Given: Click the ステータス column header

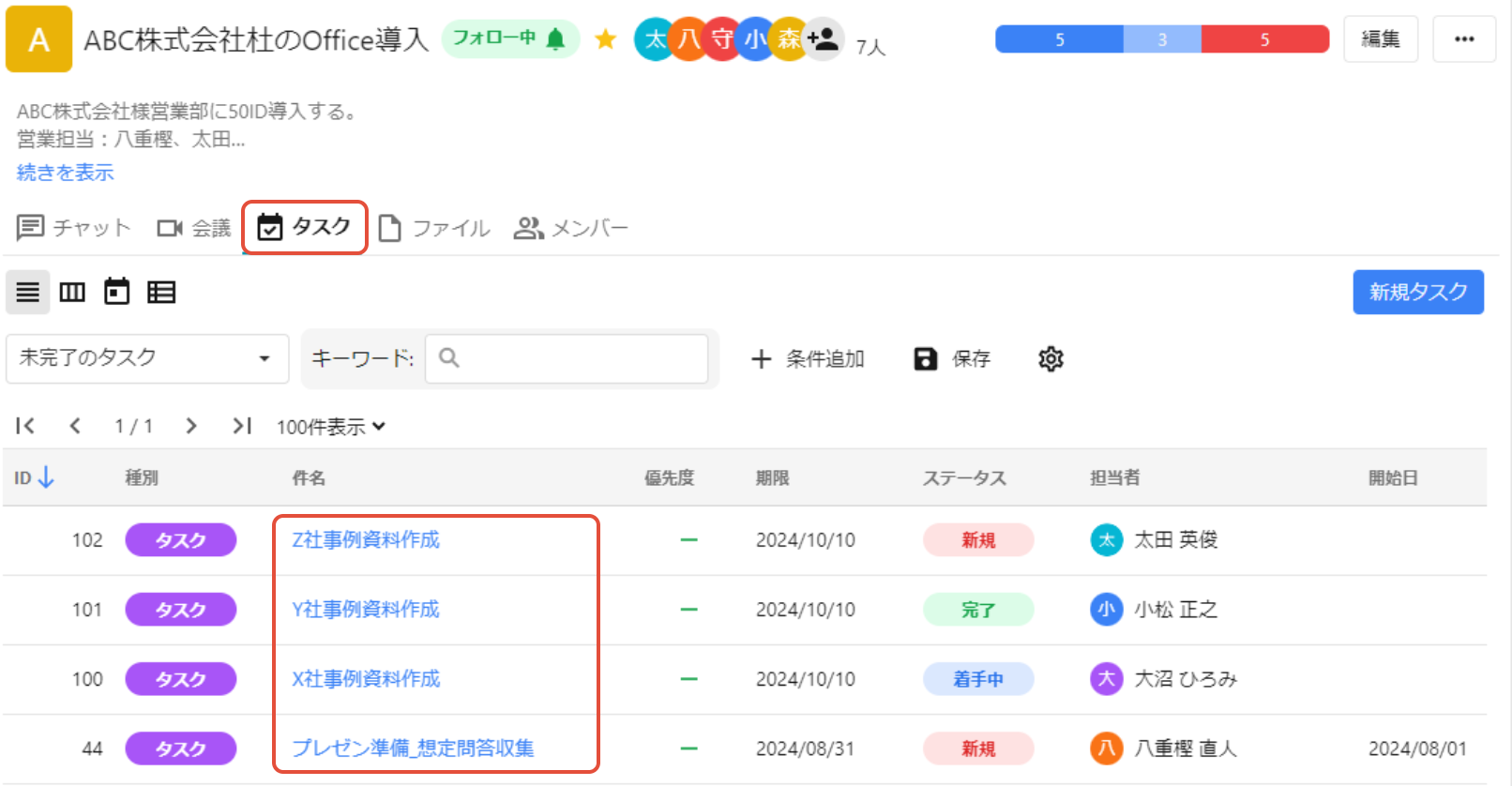Looking at the screenshot, I should (964, 478).
